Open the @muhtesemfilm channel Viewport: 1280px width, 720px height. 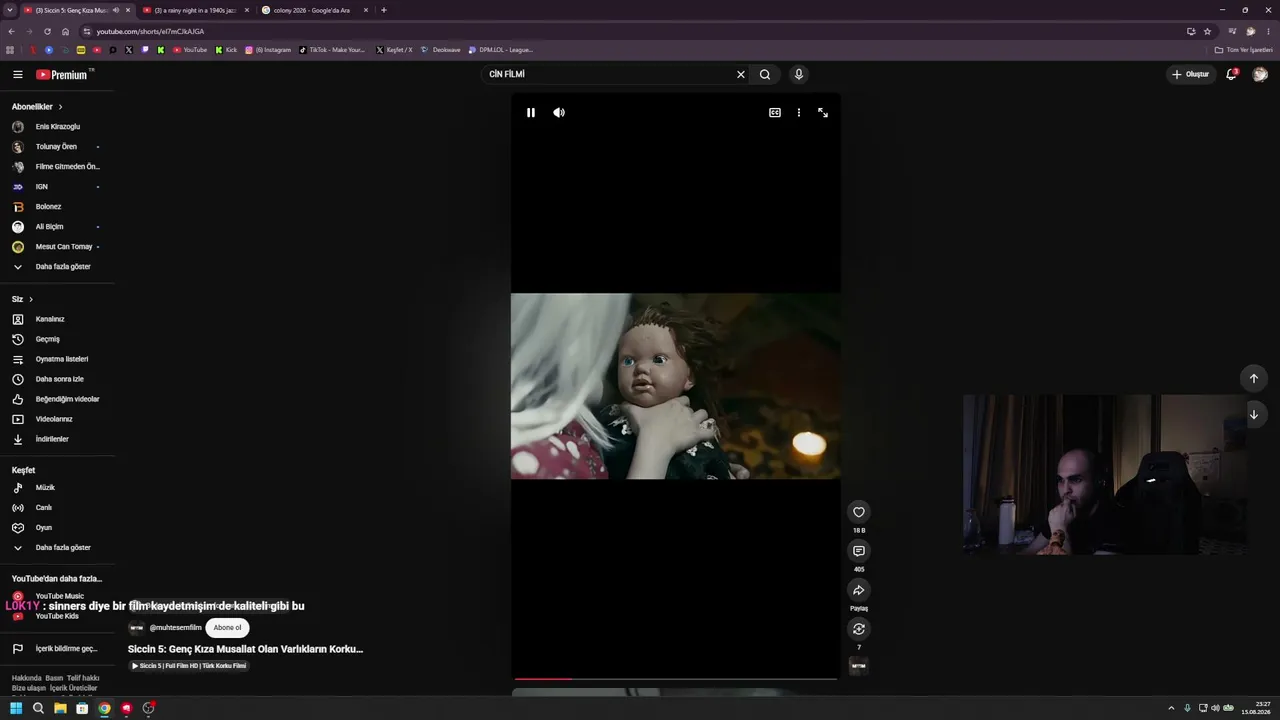[x=175, y=628]
